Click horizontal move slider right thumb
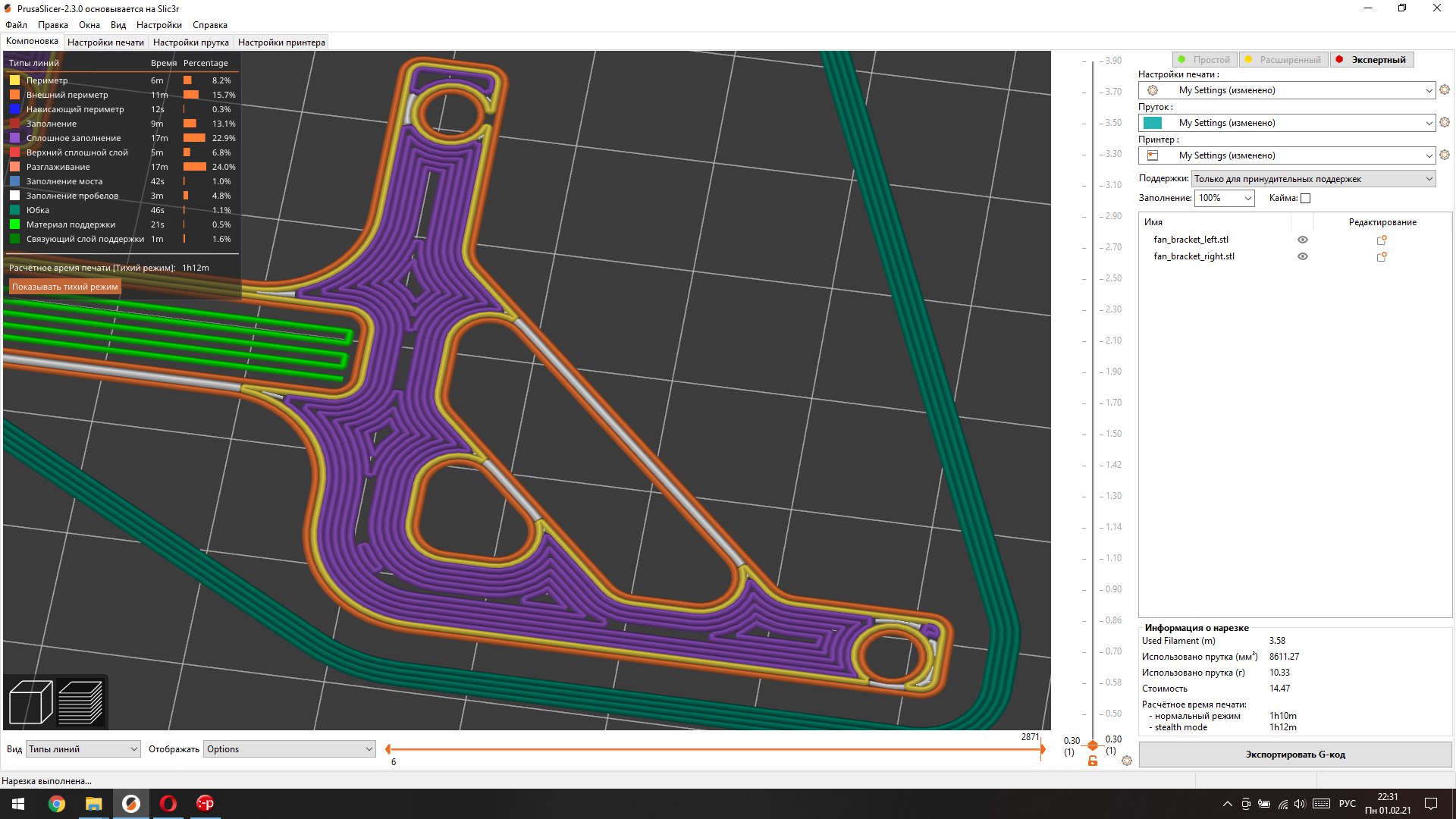 pyautogui.click(x=1043, y=749)
